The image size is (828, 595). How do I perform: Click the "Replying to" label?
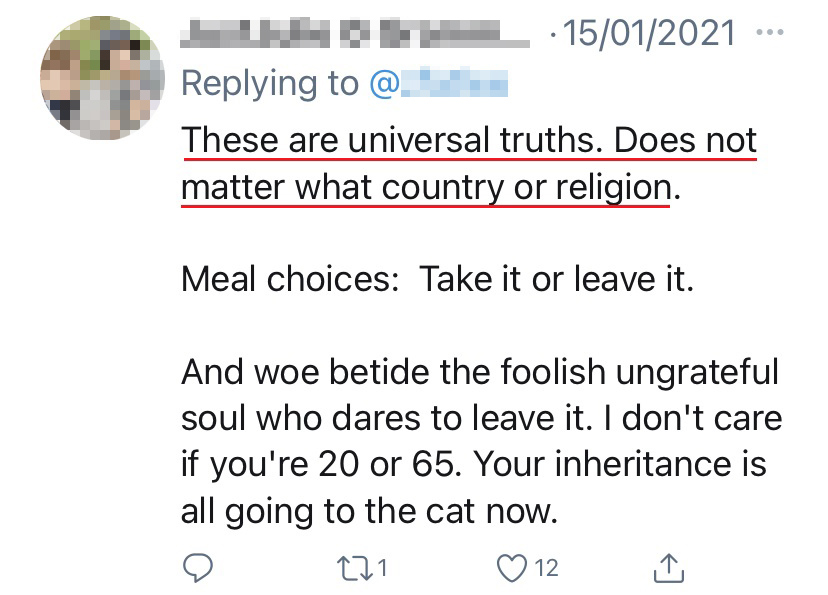pos(270,84)
